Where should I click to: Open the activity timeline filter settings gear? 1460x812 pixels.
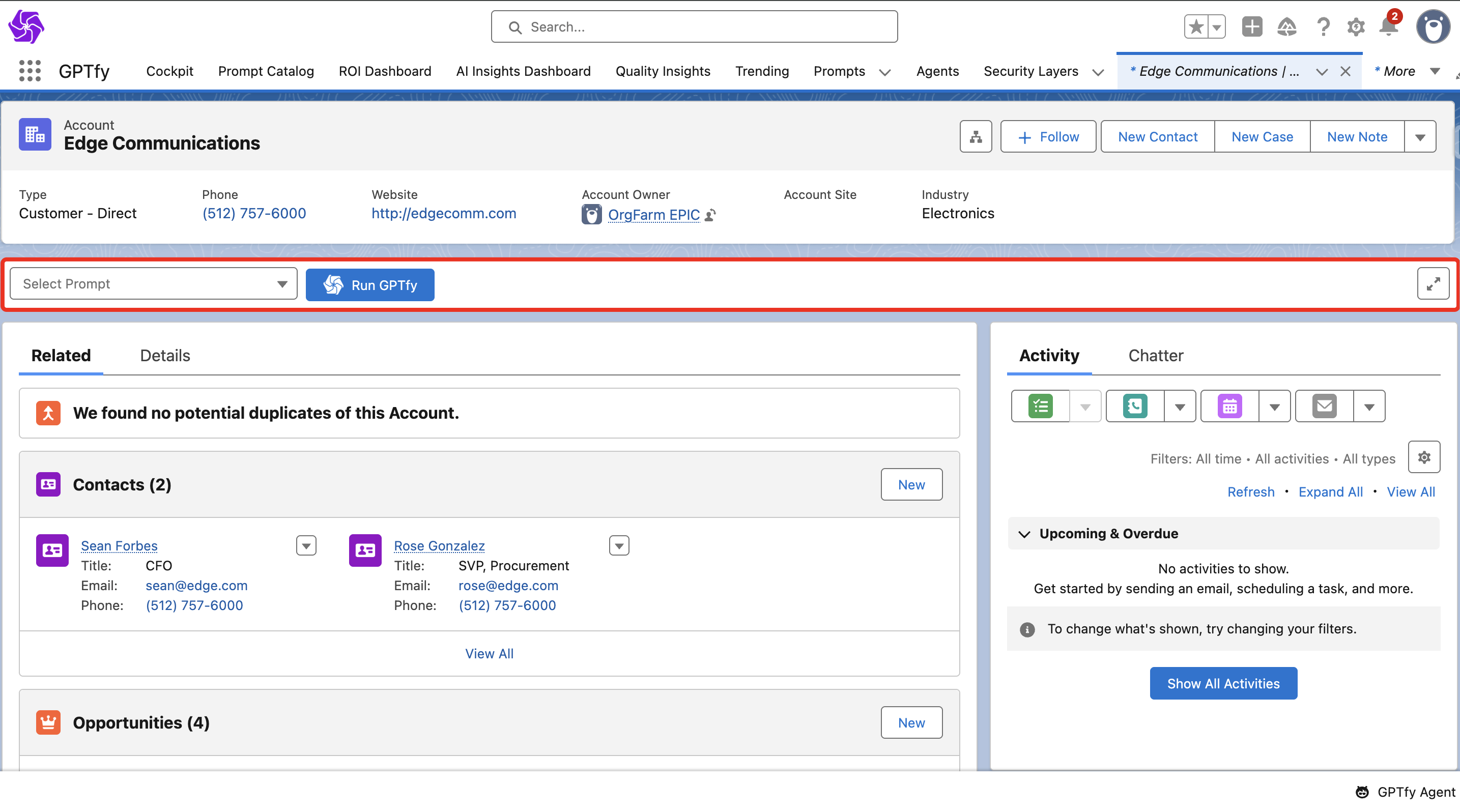coord(1424,457)
